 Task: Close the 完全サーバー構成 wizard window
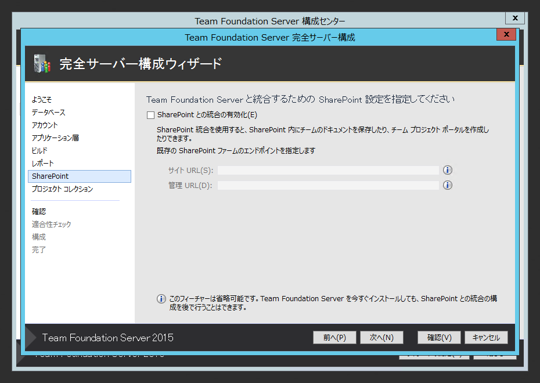click(x=506, y=34)
